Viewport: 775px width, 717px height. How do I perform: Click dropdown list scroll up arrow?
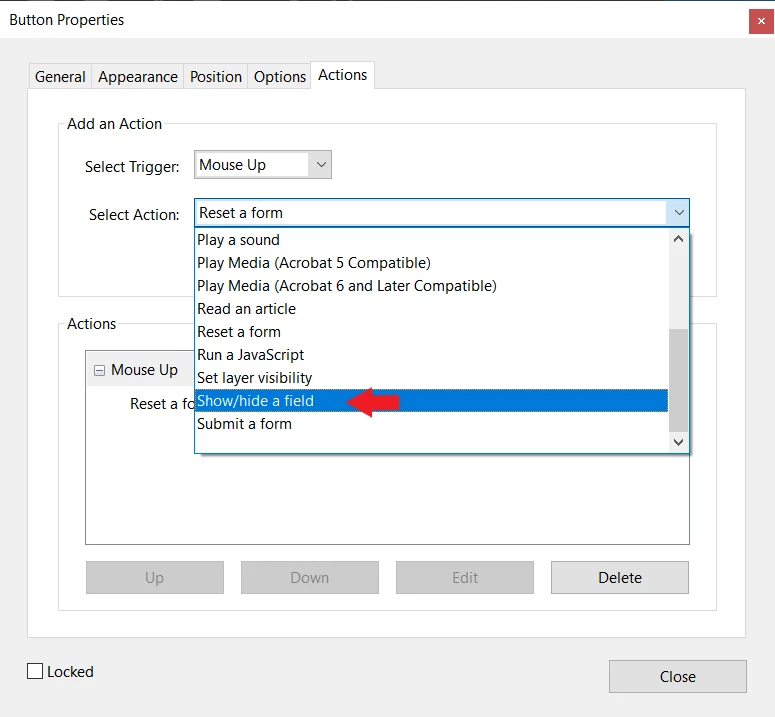pyautogui.click(x=679, y=239)
